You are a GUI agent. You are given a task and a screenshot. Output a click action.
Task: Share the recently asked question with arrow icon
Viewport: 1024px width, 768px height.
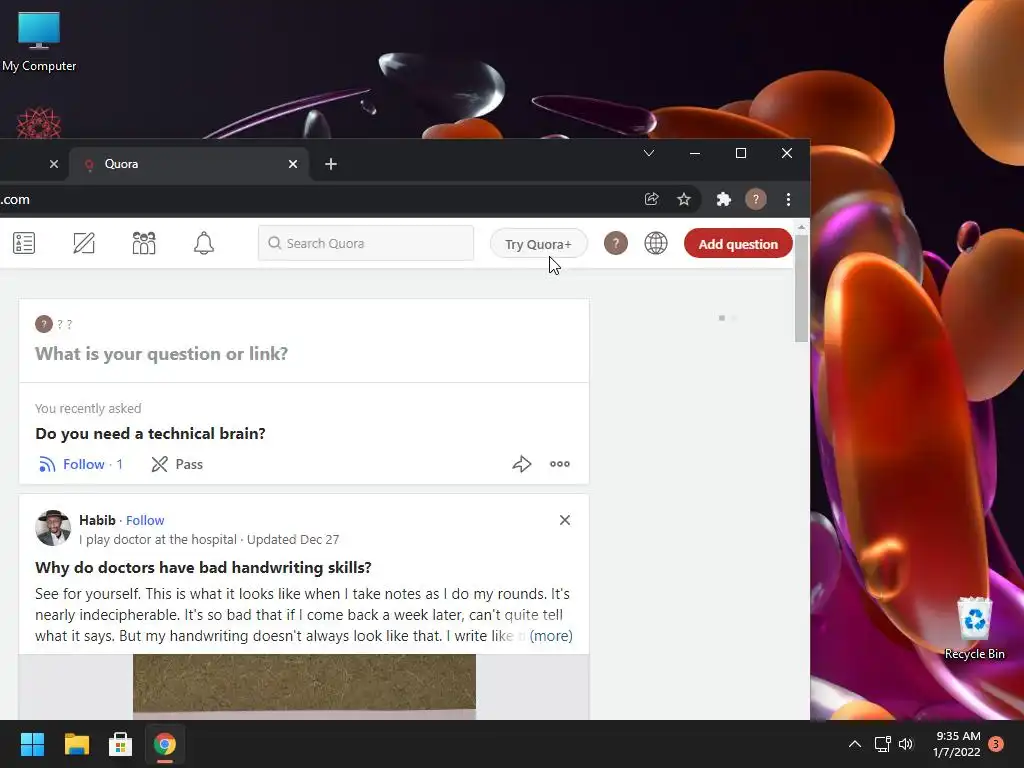click(521, 464)
